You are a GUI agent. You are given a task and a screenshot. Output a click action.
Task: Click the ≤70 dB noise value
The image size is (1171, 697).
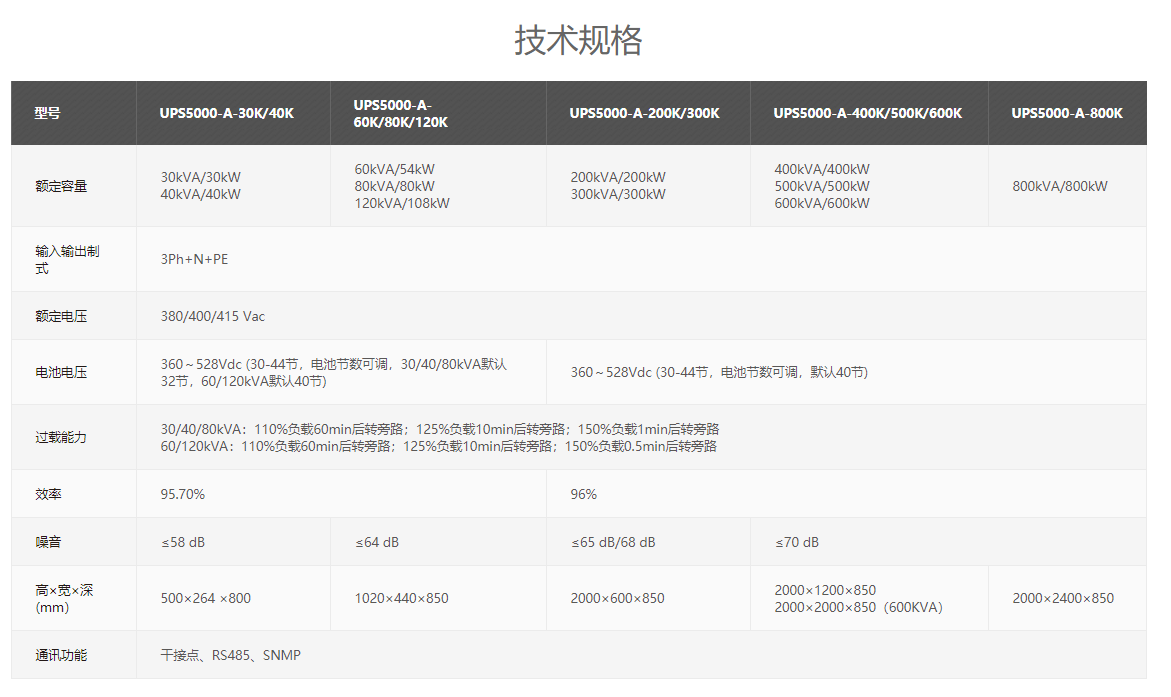797,542
